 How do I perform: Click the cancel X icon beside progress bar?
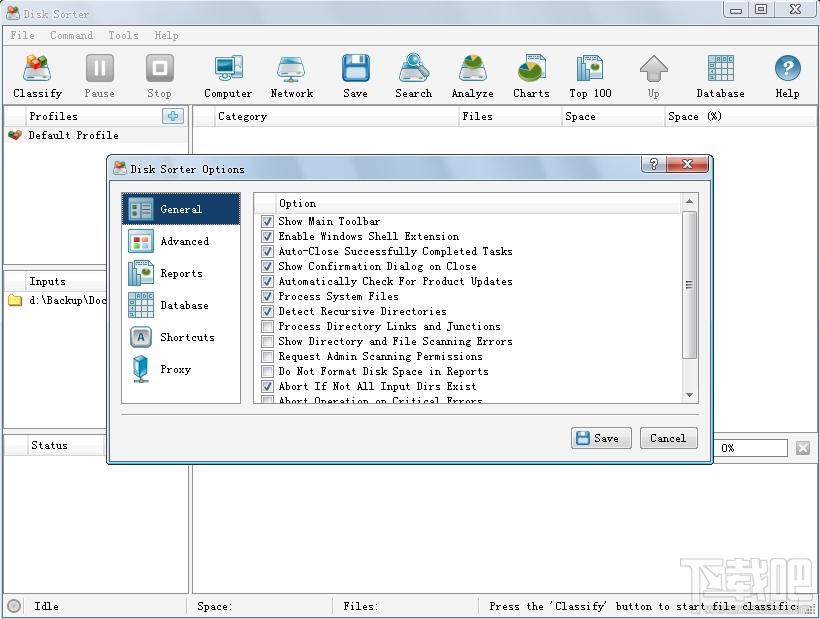coord(803,448)
